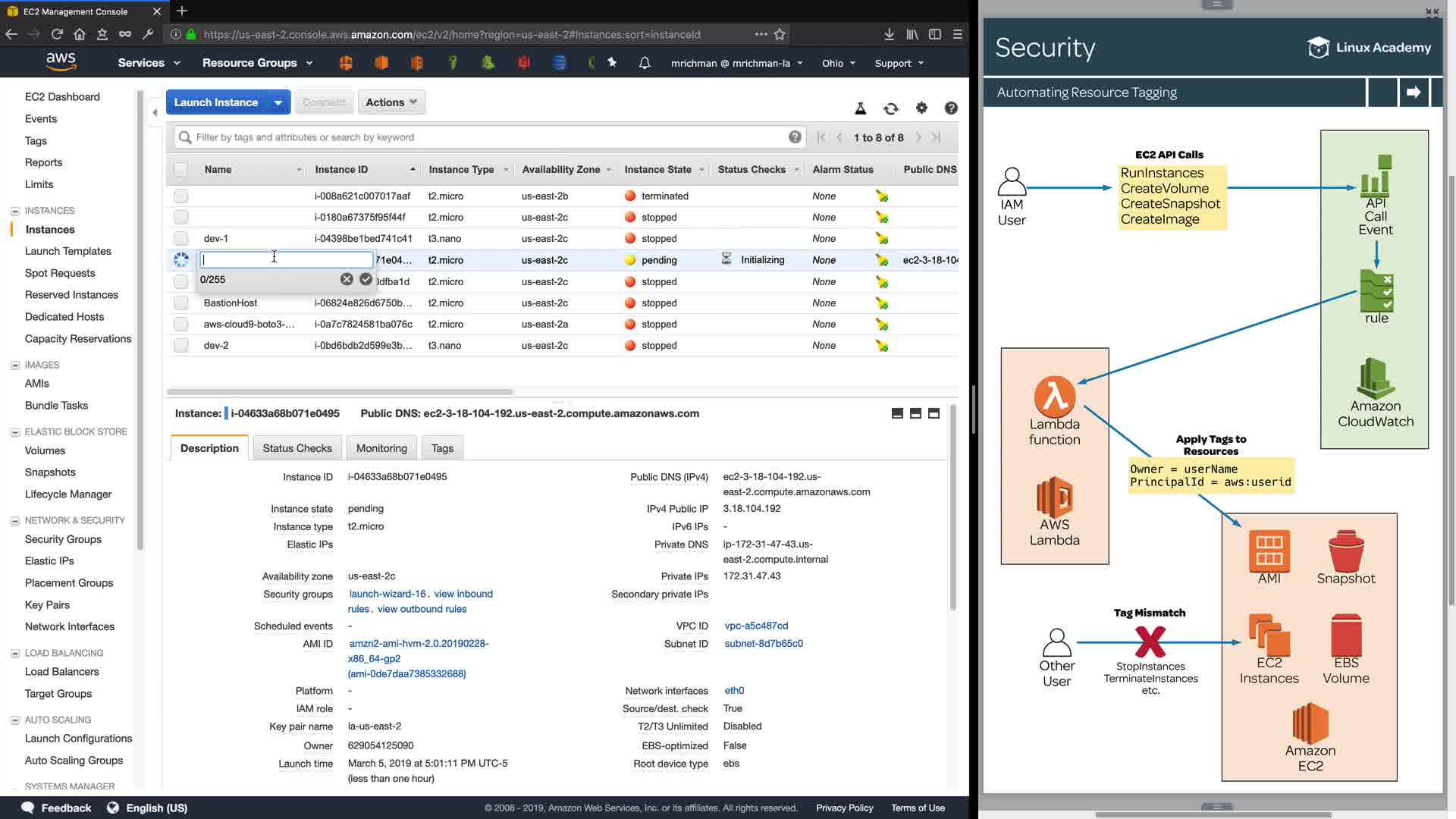The image size is (1456, 819).
Task: Cancel the name edit with X icon
Action: (347, 279)
